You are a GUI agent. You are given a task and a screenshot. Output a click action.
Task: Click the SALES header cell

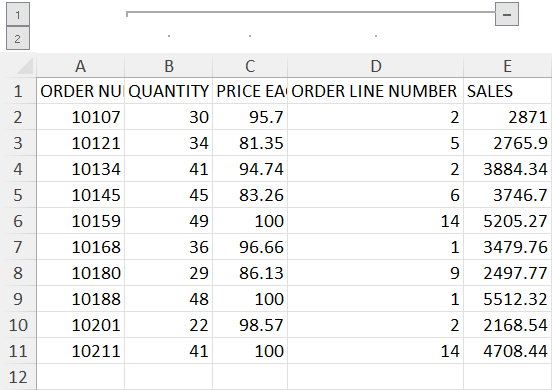pos(508,91)
